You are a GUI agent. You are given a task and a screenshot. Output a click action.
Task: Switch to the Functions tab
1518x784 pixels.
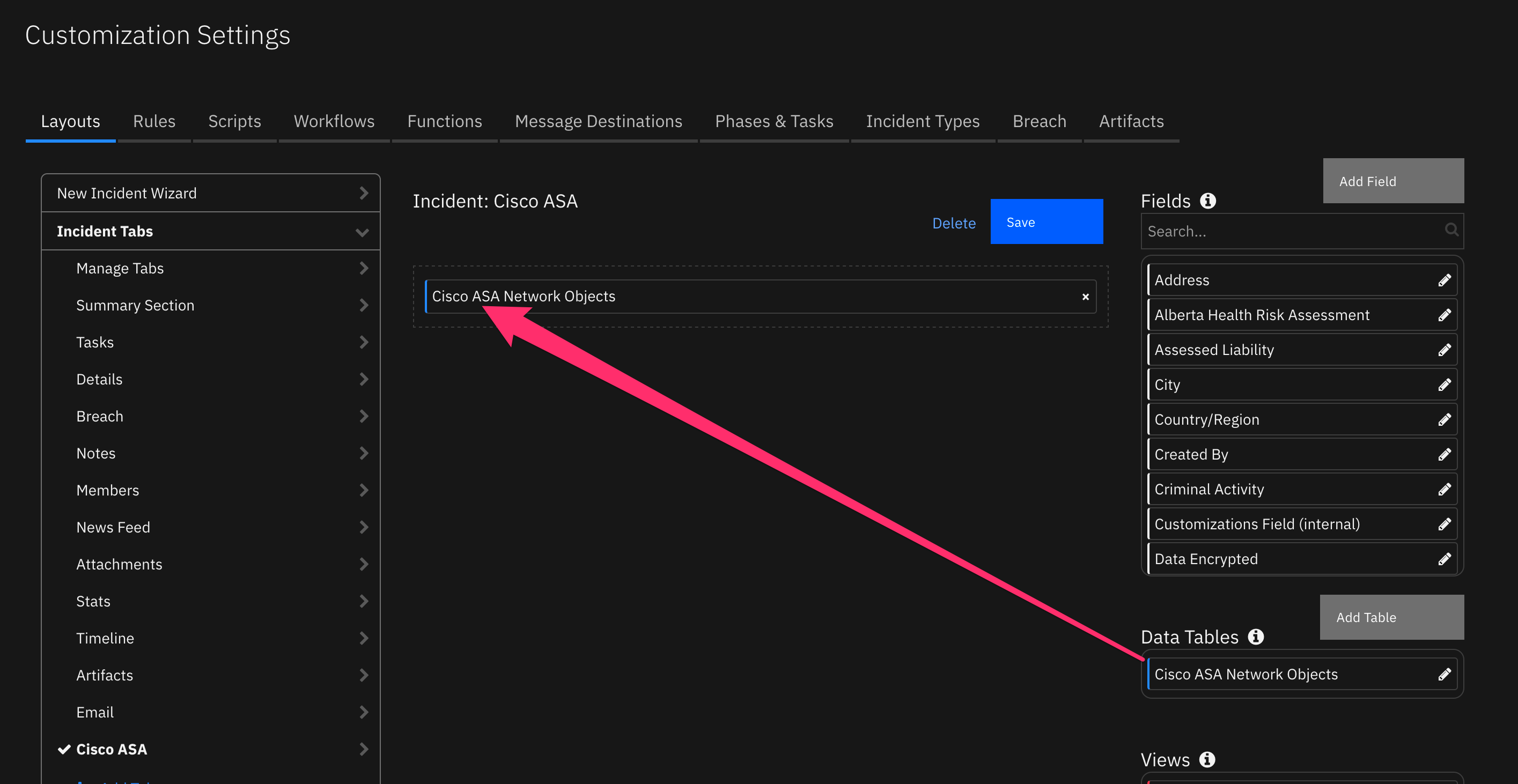point(444,121)
